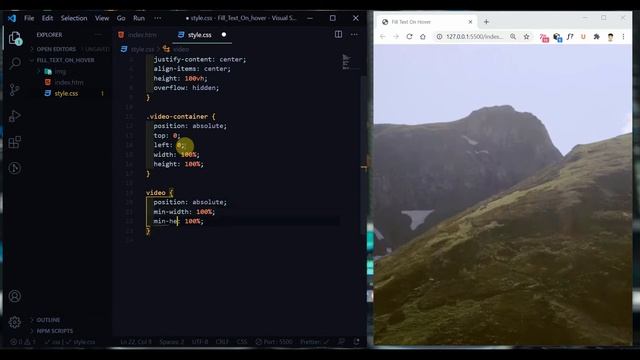Open the zoom magnifier in the address bar

tap(513, 37)
